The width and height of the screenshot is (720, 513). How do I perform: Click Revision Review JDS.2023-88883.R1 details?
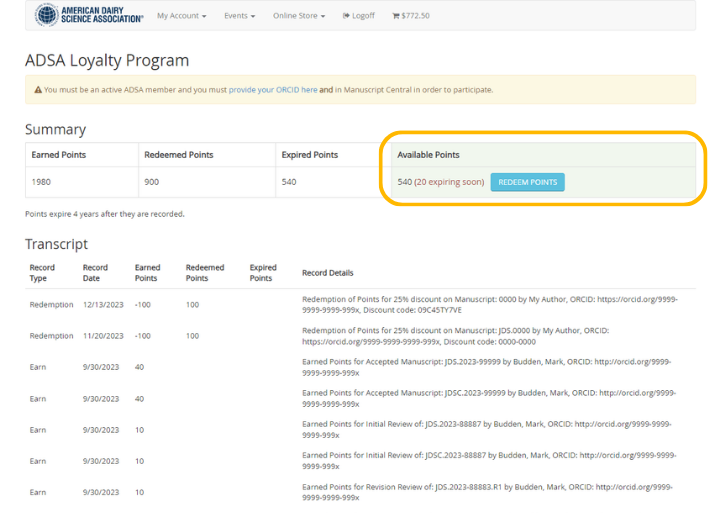pyautogui.click(x=487, y=492)
